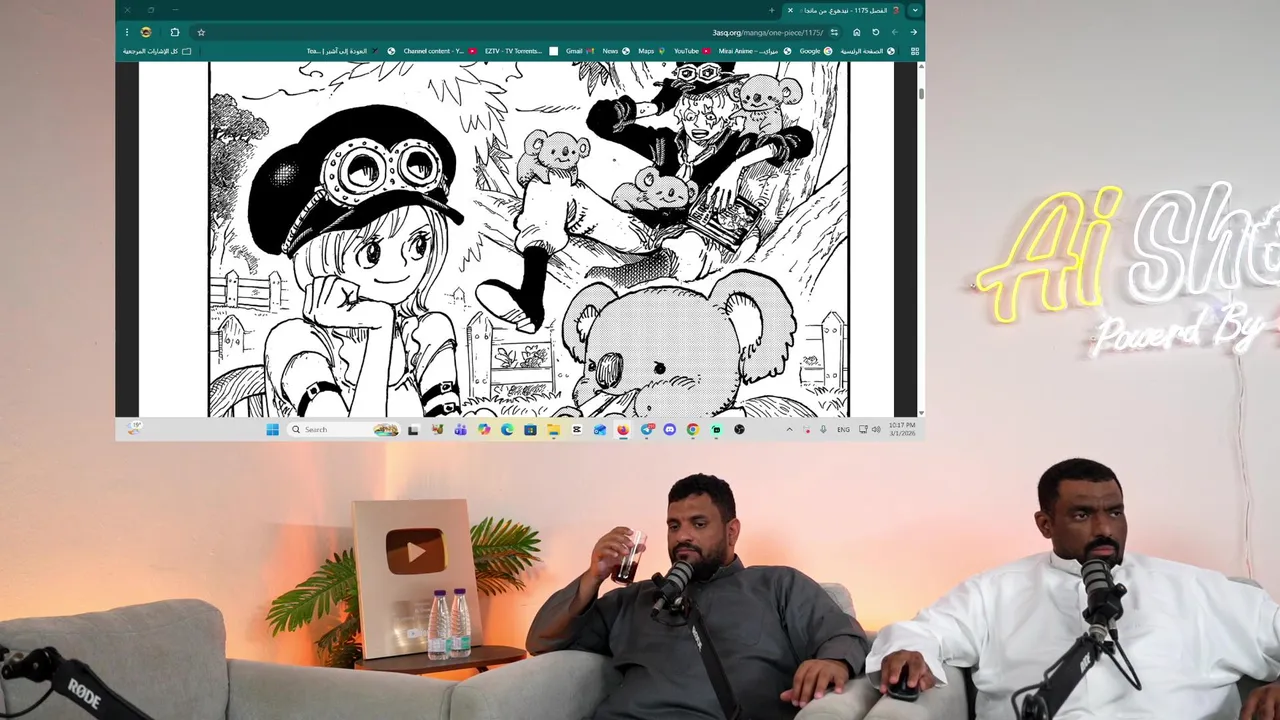Open the News bookmark

(617, 51)
